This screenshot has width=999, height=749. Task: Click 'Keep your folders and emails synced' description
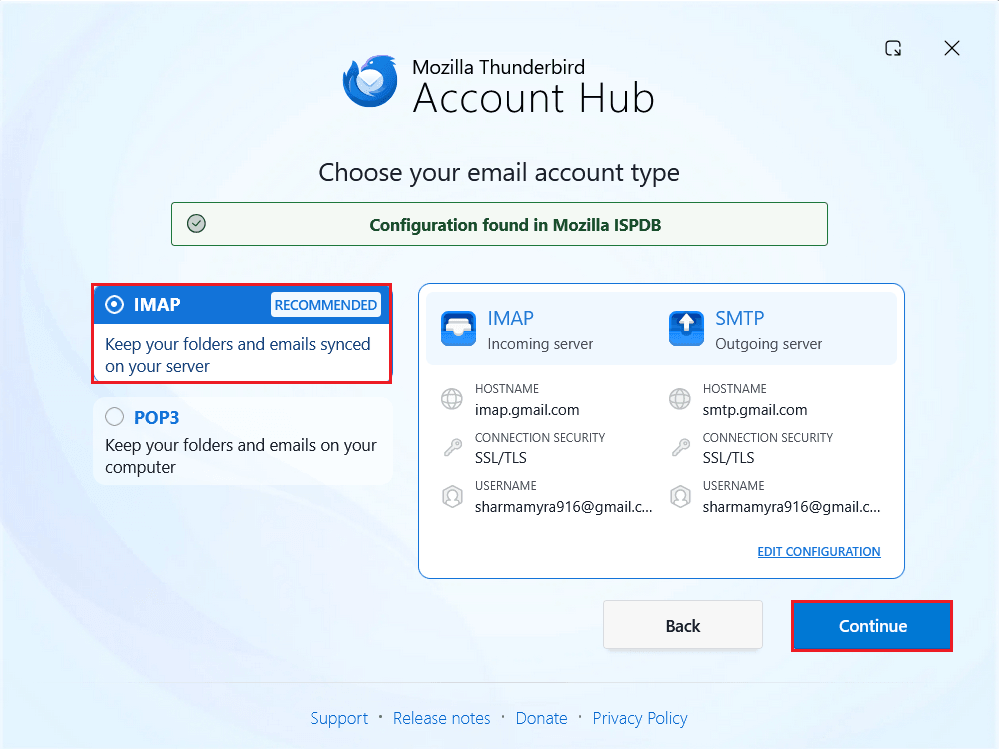tap(238, 355)
